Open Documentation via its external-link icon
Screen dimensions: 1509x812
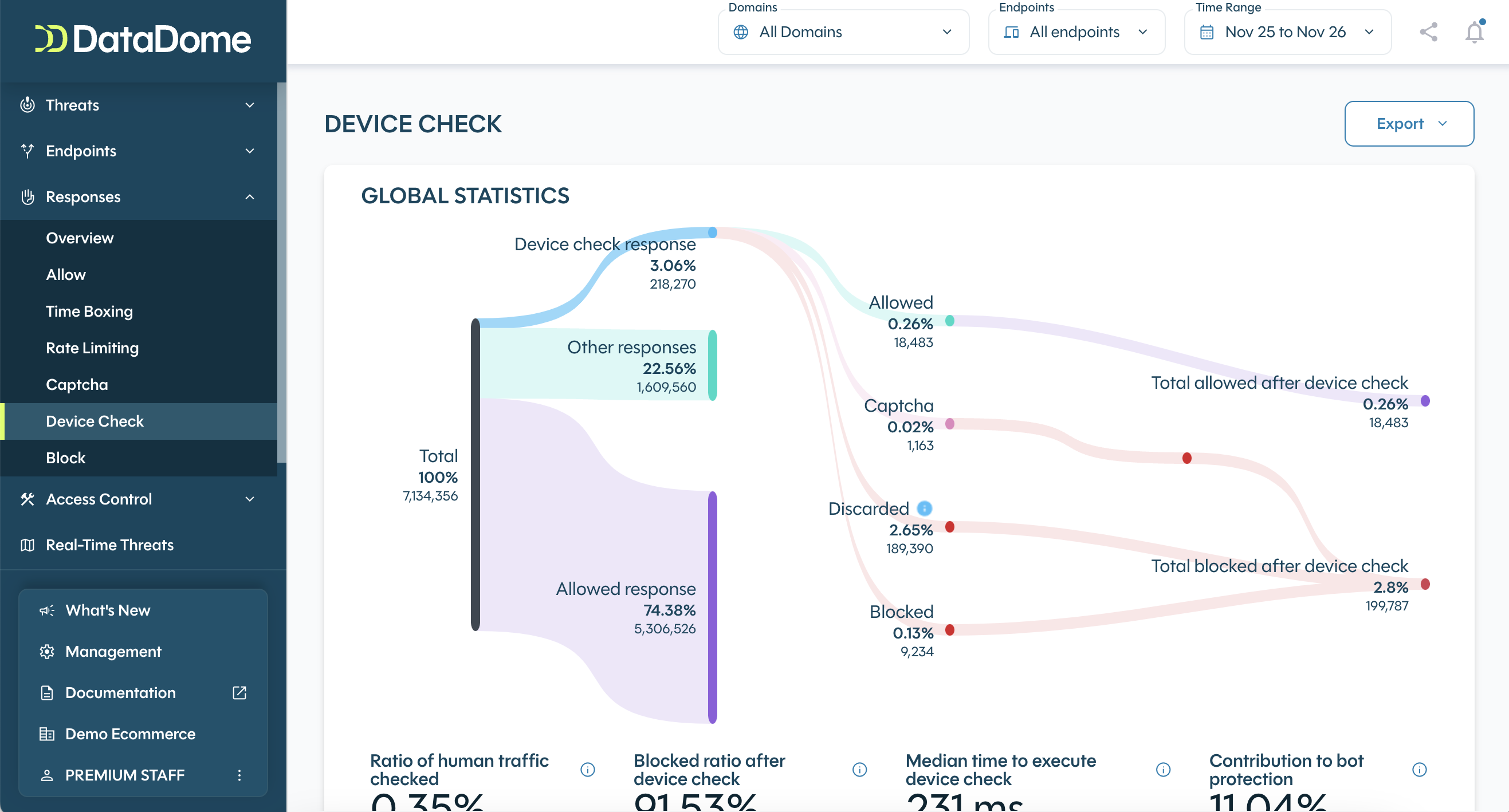pyautogui.click(x=239, y=692)
